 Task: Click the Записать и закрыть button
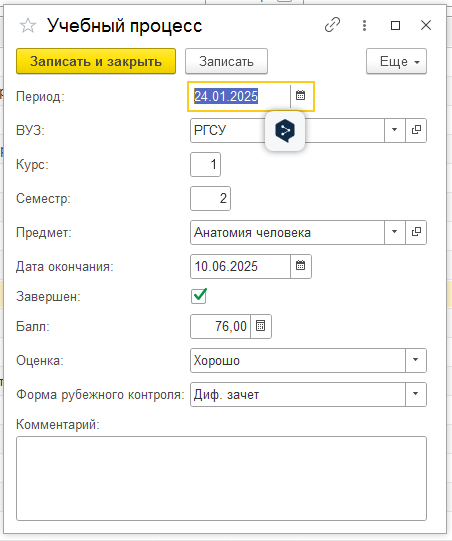click(96, 61)
